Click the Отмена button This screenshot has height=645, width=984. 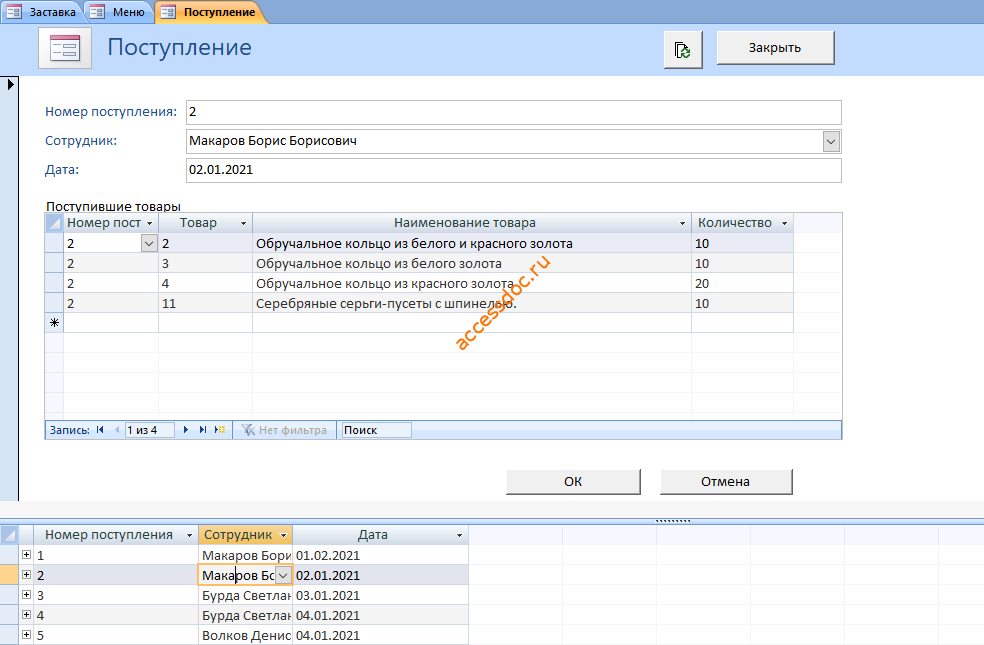pyautogui.click(x=725, y=481)
